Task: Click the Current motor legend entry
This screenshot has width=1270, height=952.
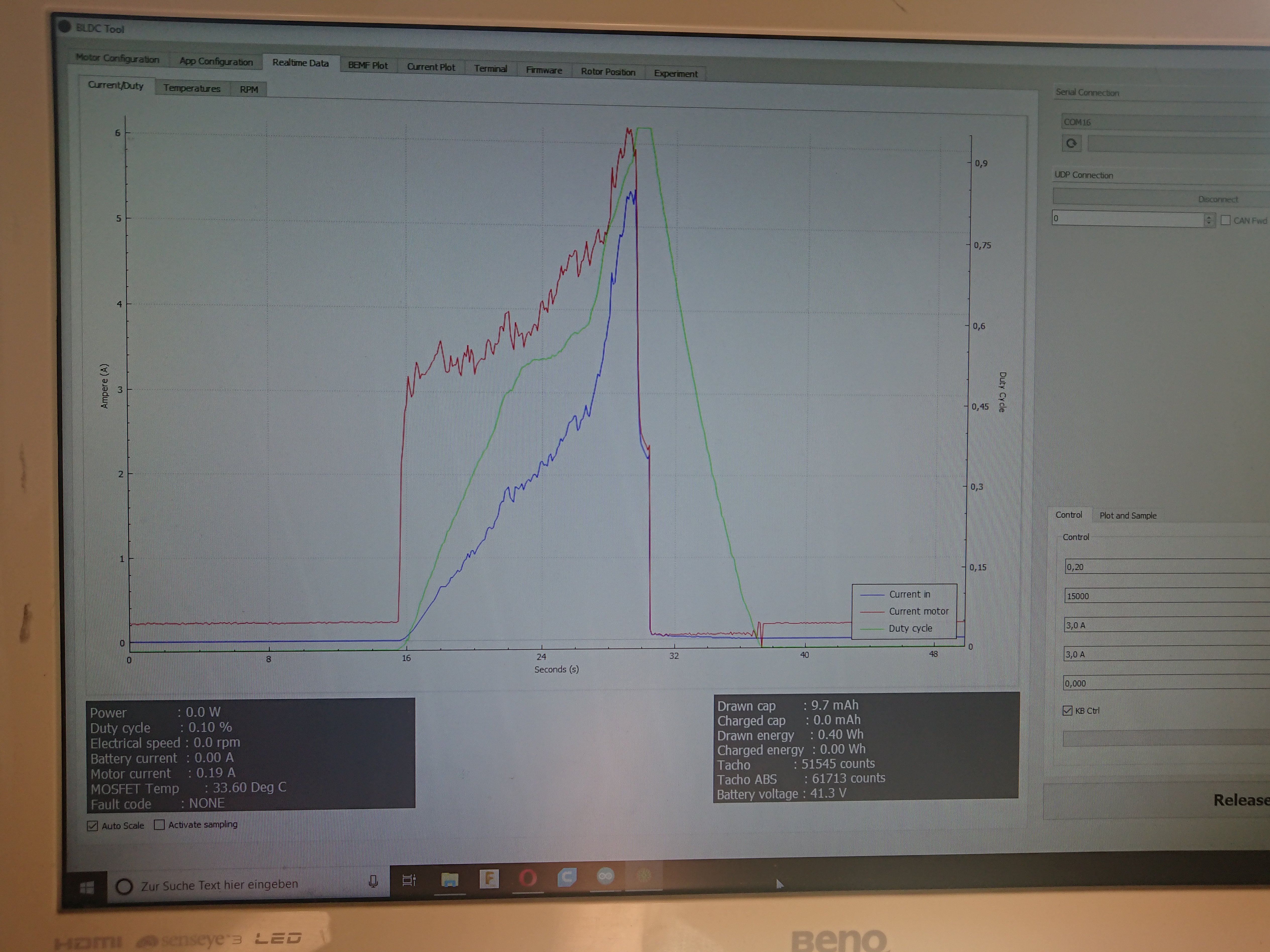Action: pyautogui.click(x=904, y=612)
